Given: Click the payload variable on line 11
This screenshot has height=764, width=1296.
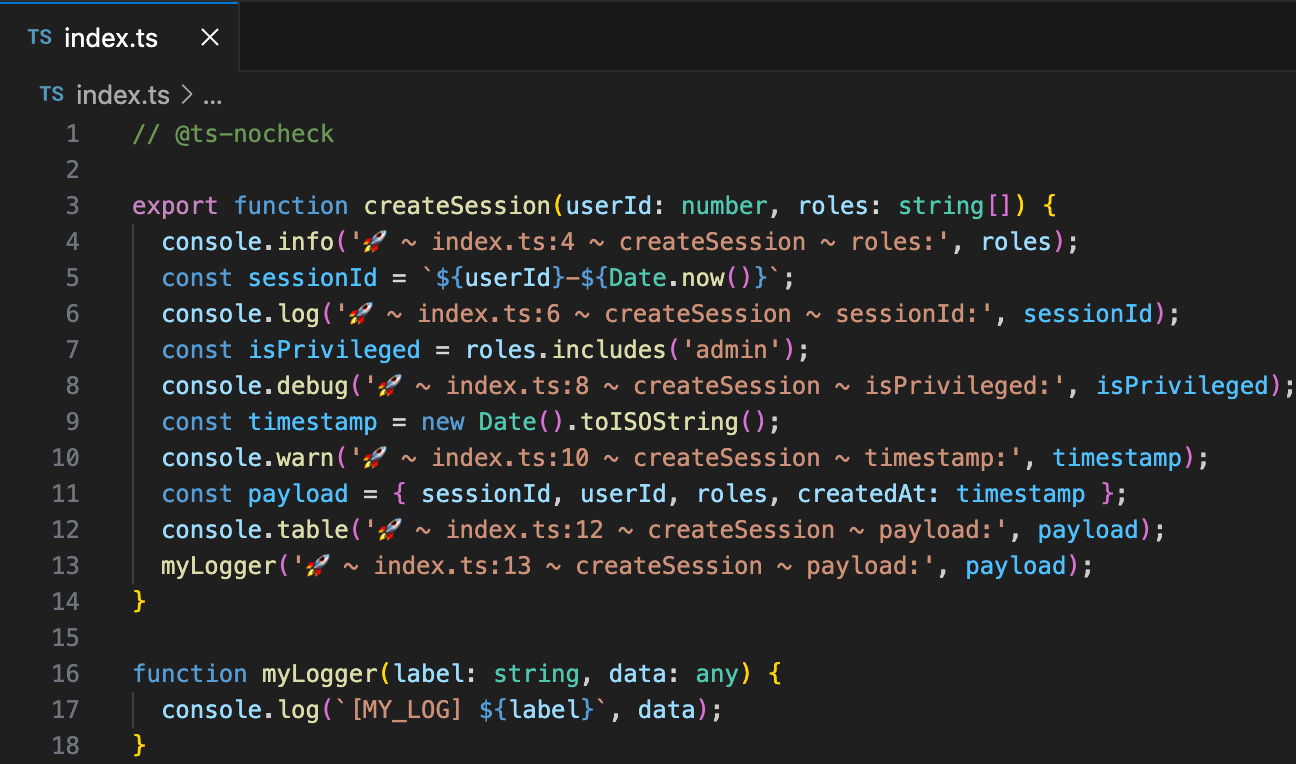Looking at the screenshot, I should pyautogui.click(x=297, y=493).
